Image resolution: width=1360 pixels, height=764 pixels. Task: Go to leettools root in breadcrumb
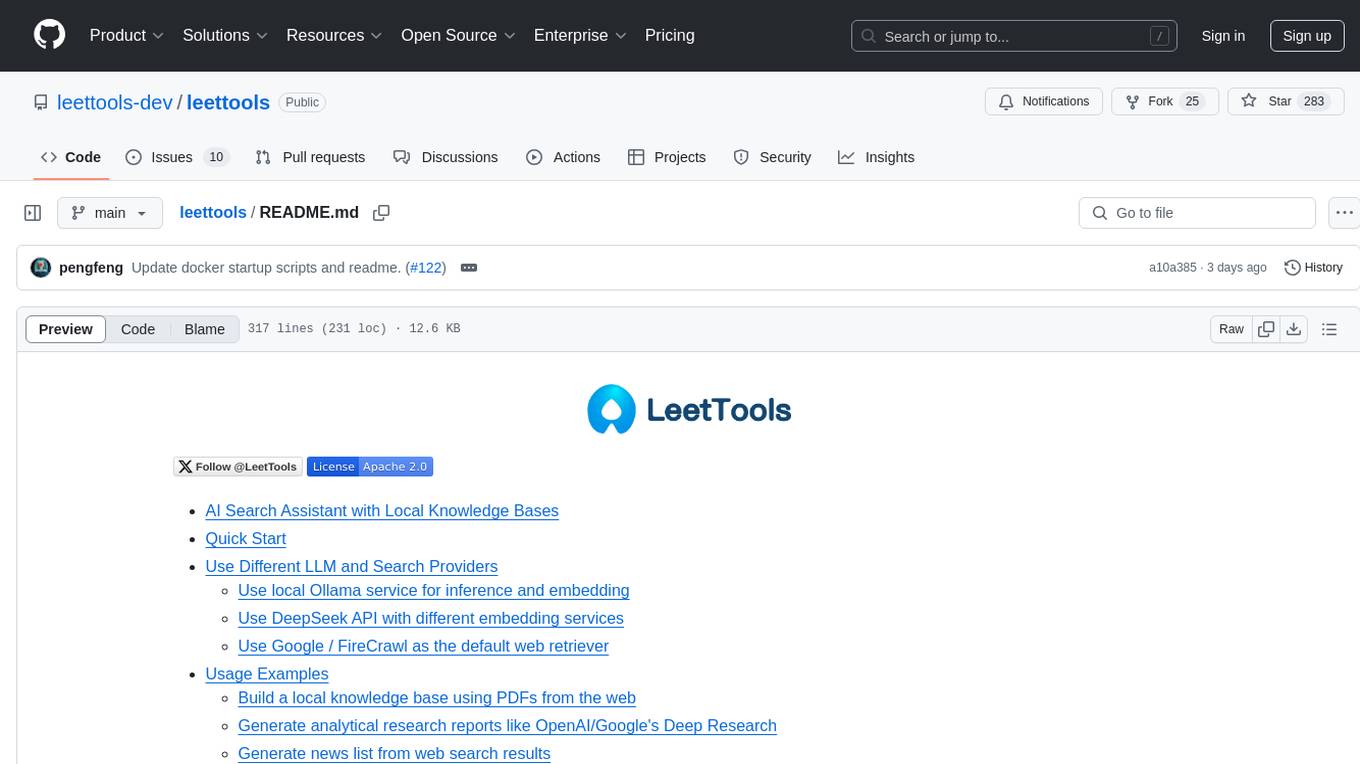pos(213,213)
